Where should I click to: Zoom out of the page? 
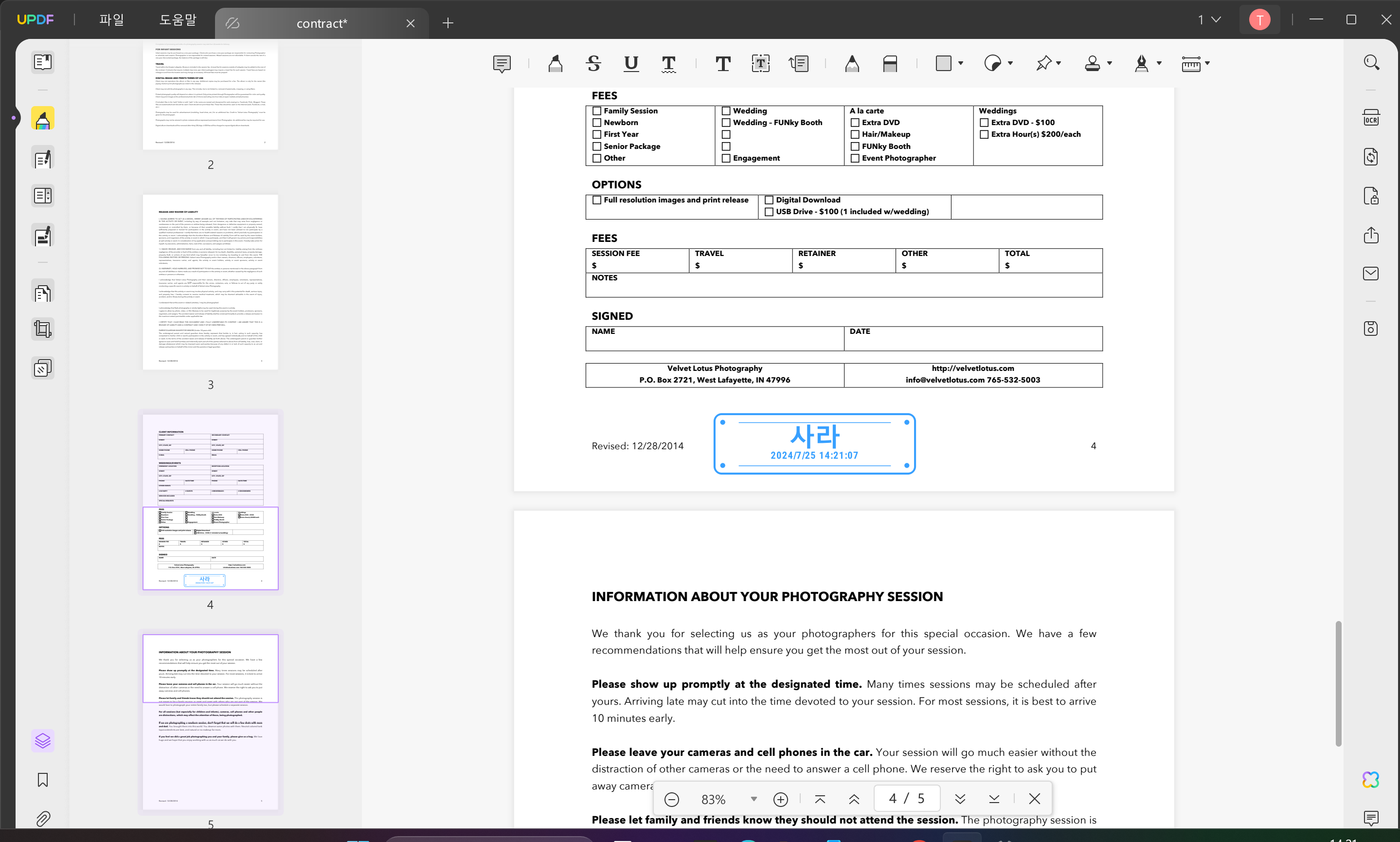coord(671,800)
